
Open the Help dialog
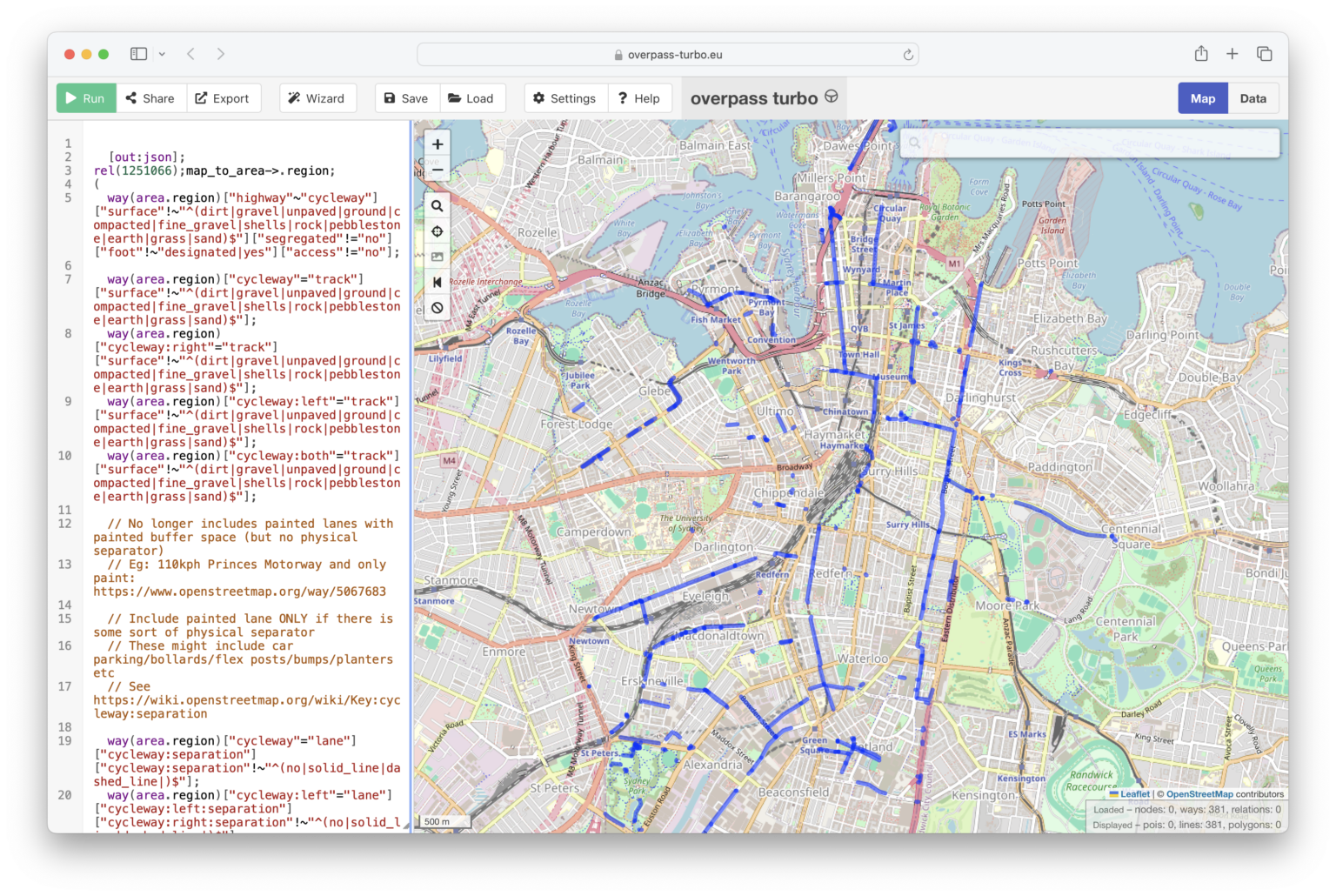coord(639,98)
